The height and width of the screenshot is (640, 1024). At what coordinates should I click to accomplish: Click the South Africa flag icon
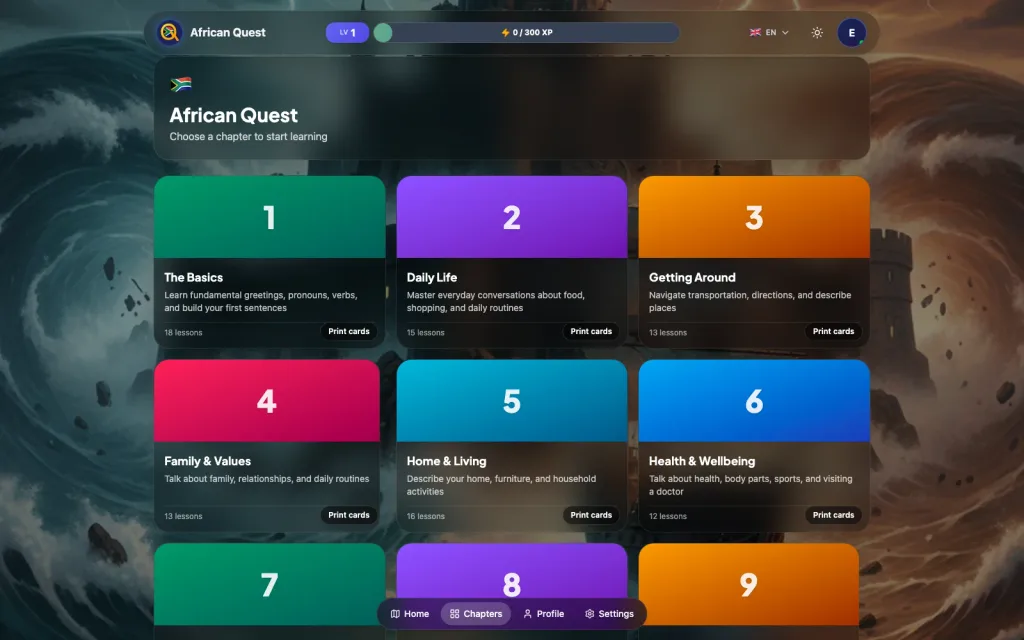(x=180, y=84)
